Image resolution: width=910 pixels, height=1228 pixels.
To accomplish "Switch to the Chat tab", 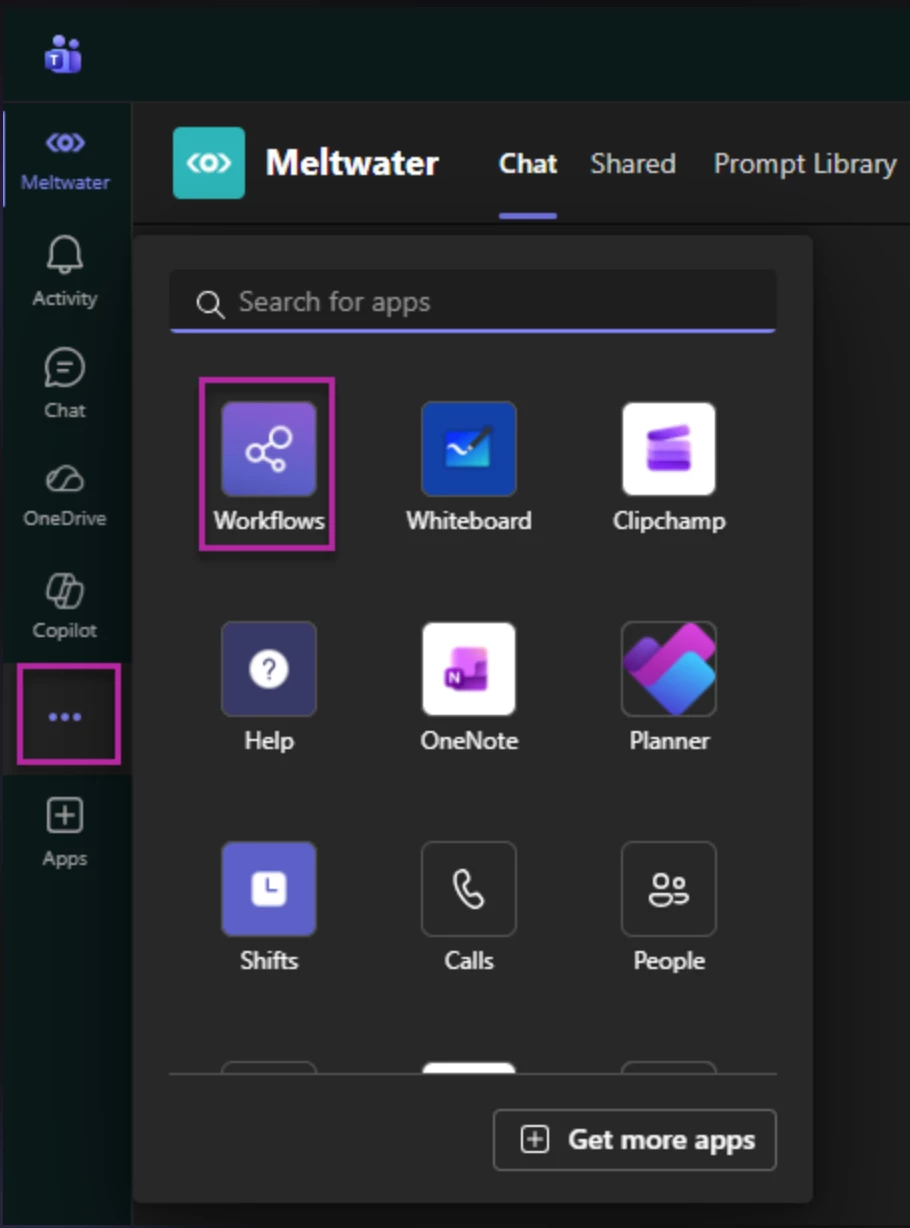I will (x=528, y=164).
